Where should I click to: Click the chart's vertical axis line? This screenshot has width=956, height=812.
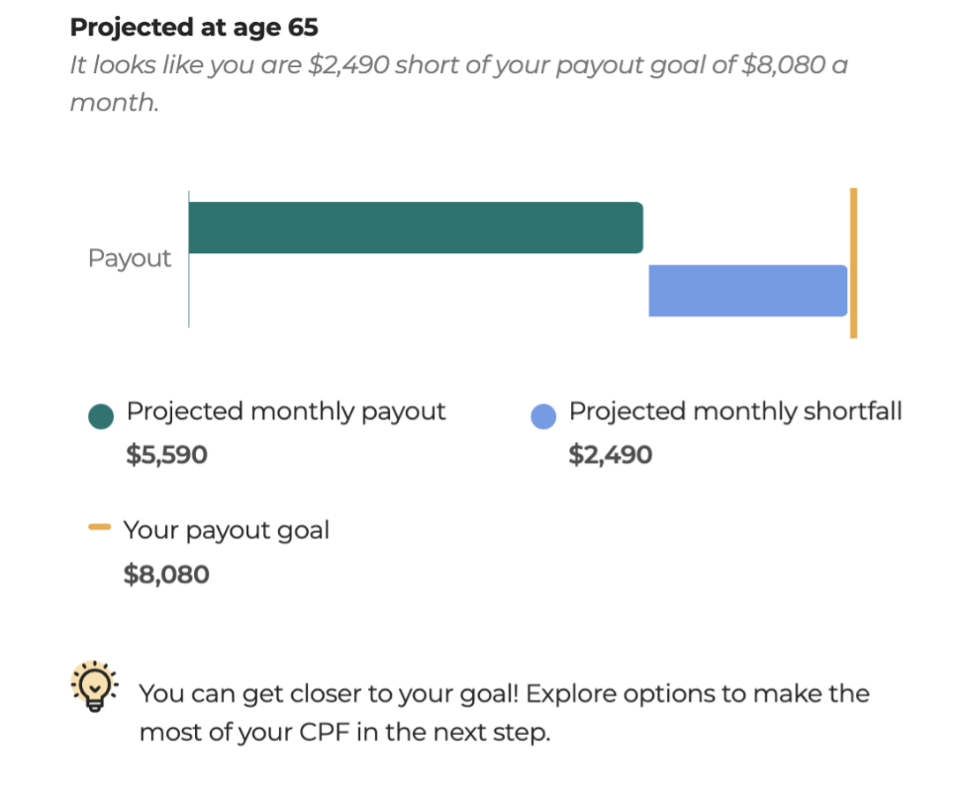[189, 259]
